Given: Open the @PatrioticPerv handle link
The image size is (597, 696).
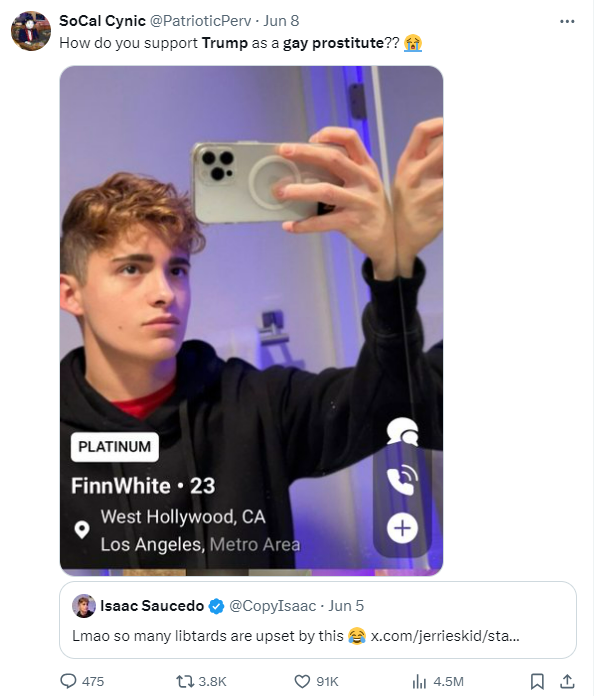Looking at the screenshot, I should coord(200,20).
